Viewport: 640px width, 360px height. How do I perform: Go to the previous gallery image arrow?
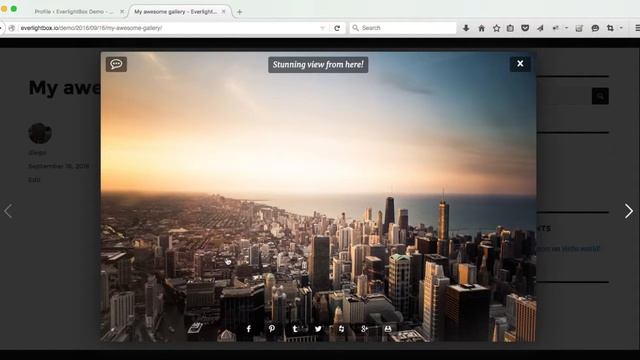point(8,211)
